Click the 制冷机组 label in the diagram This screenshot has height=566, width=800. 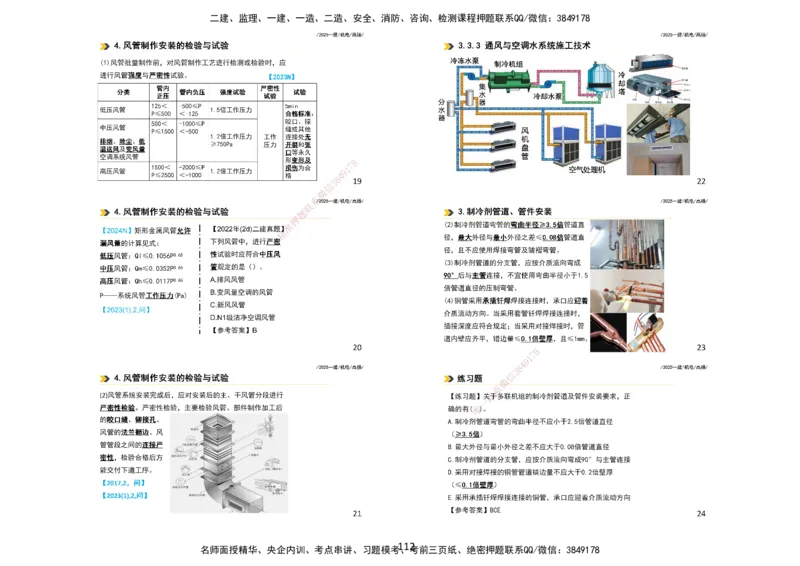coord(509,64)
